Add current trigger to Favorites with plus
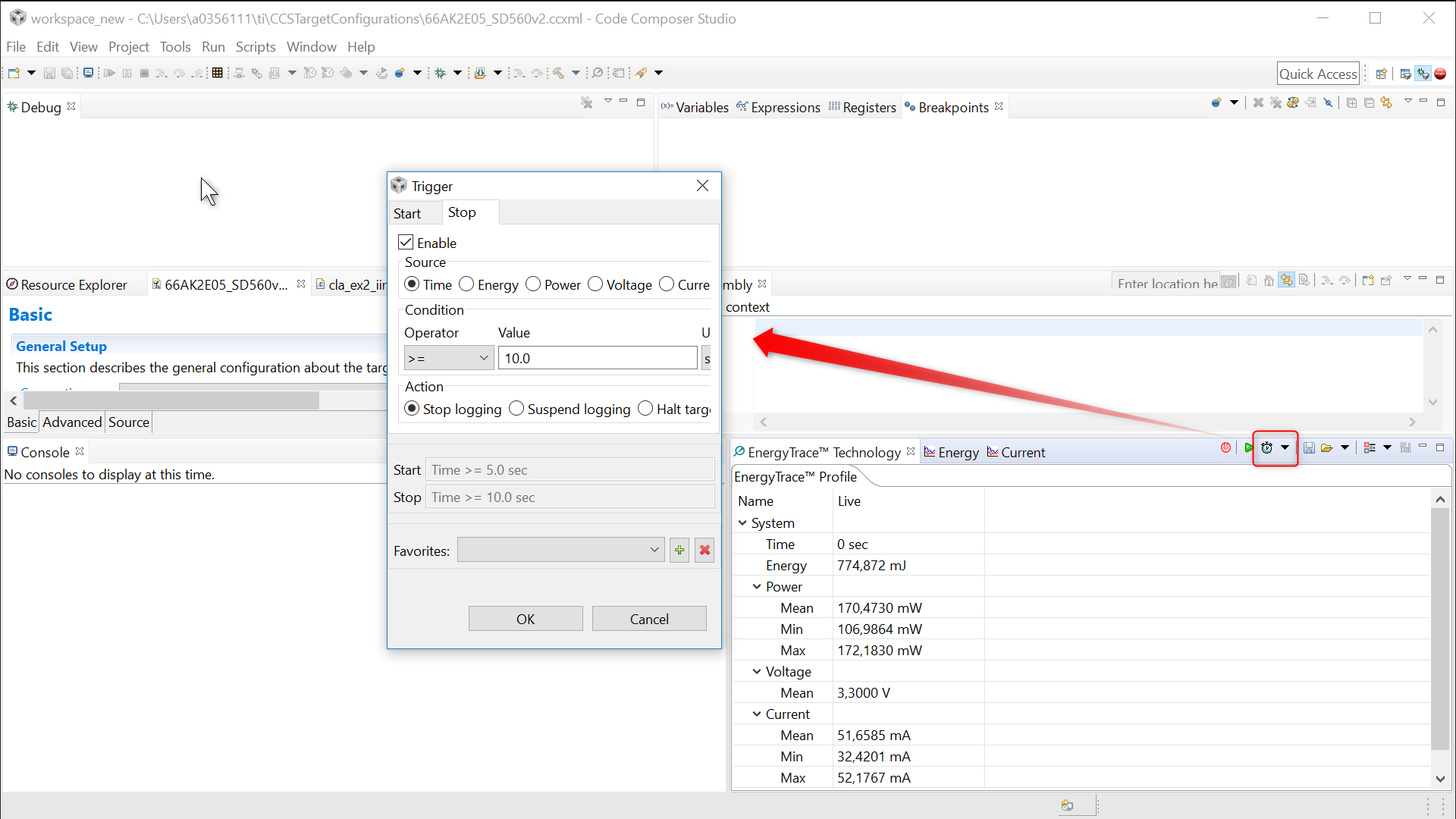 click(679, 551)
